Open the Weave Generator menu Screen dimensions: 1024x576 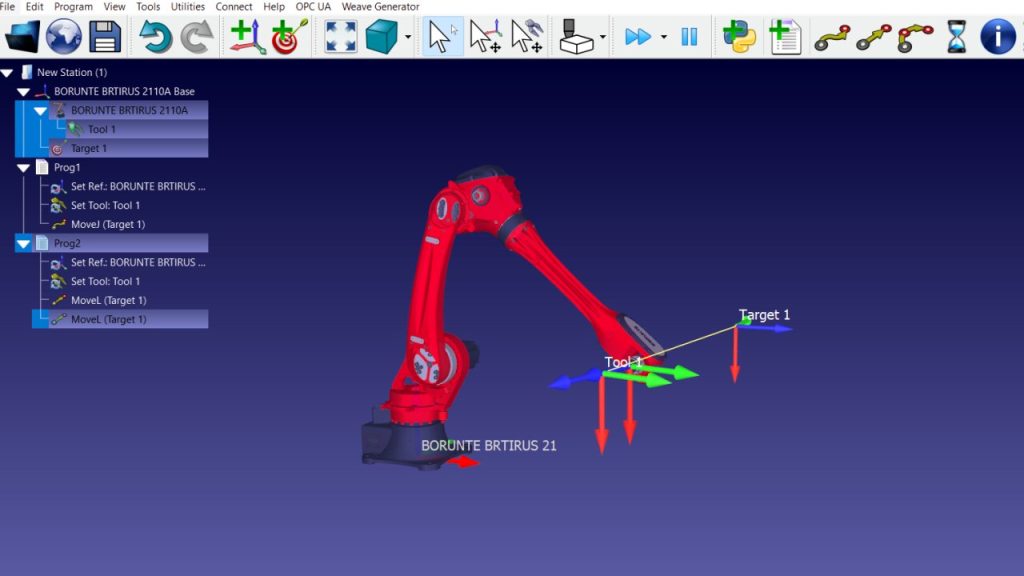coord(380,7)
